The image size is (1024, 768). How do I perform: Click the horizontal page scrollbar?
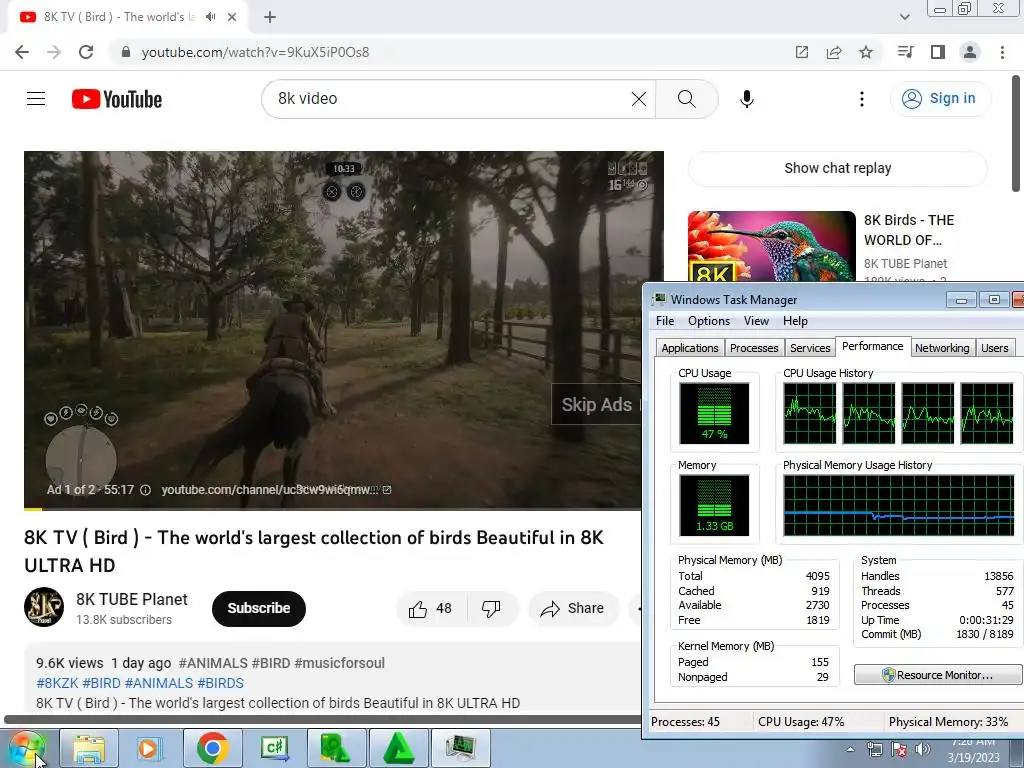coord(323,720)
